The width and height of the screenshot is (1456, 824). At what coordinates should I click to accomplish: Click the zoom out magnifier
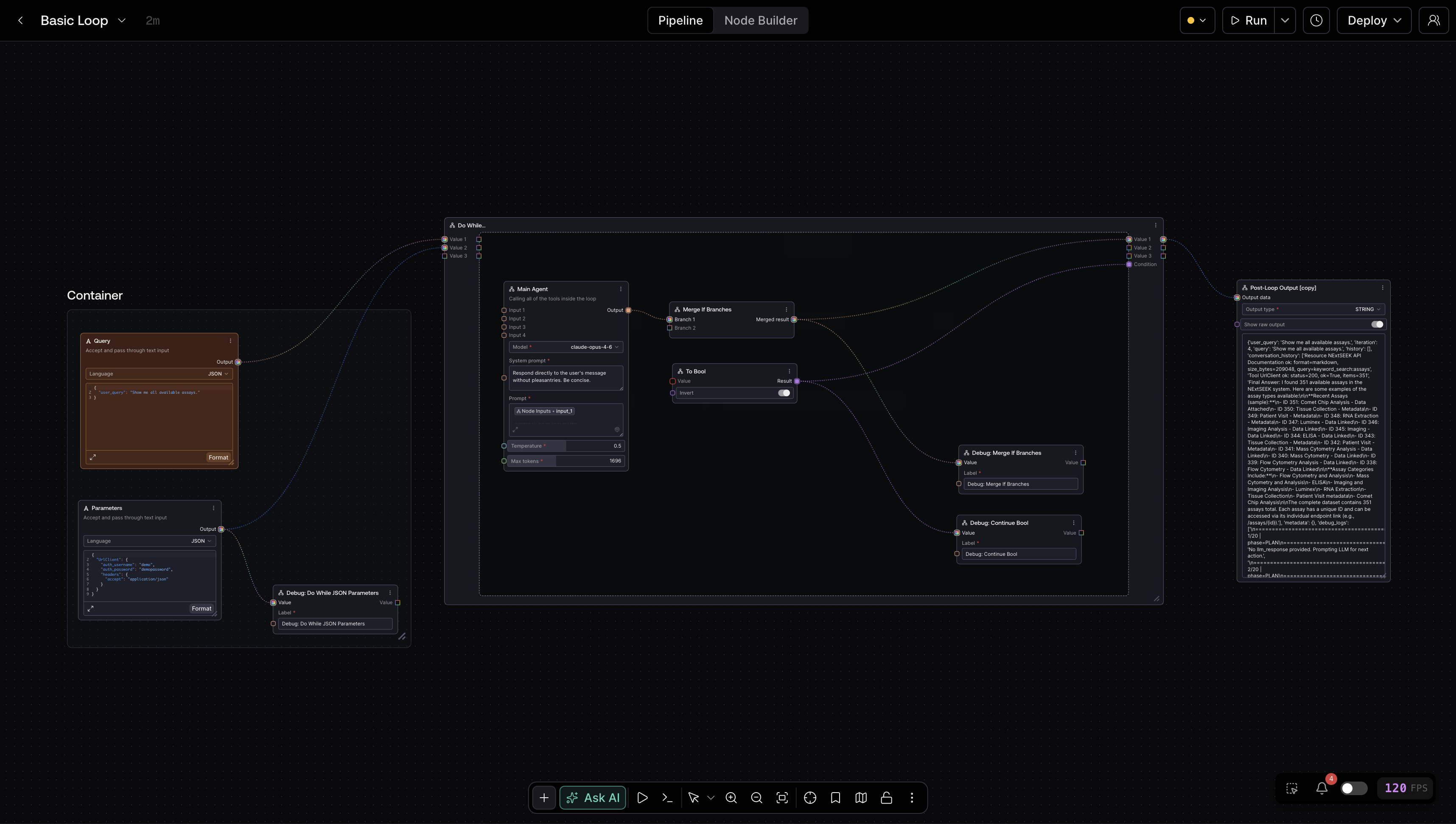pos(756,797)
